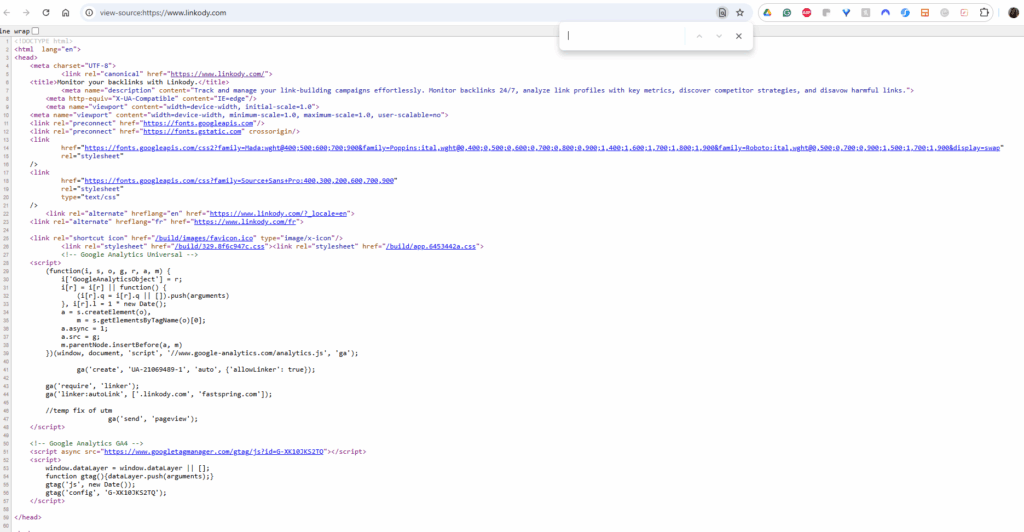Click the closing </head> tag
Screen dimensions: 1024x532
coord(27,517)
